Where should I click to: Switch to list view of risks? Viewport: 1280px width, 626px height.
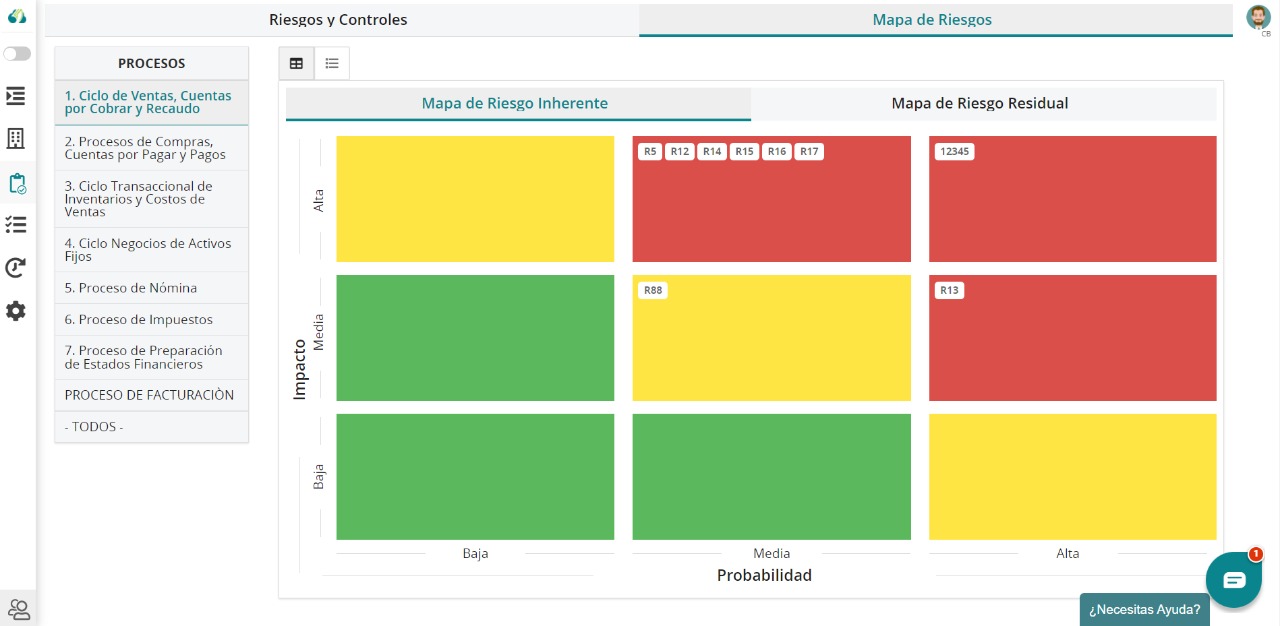(x=332, y=63)
